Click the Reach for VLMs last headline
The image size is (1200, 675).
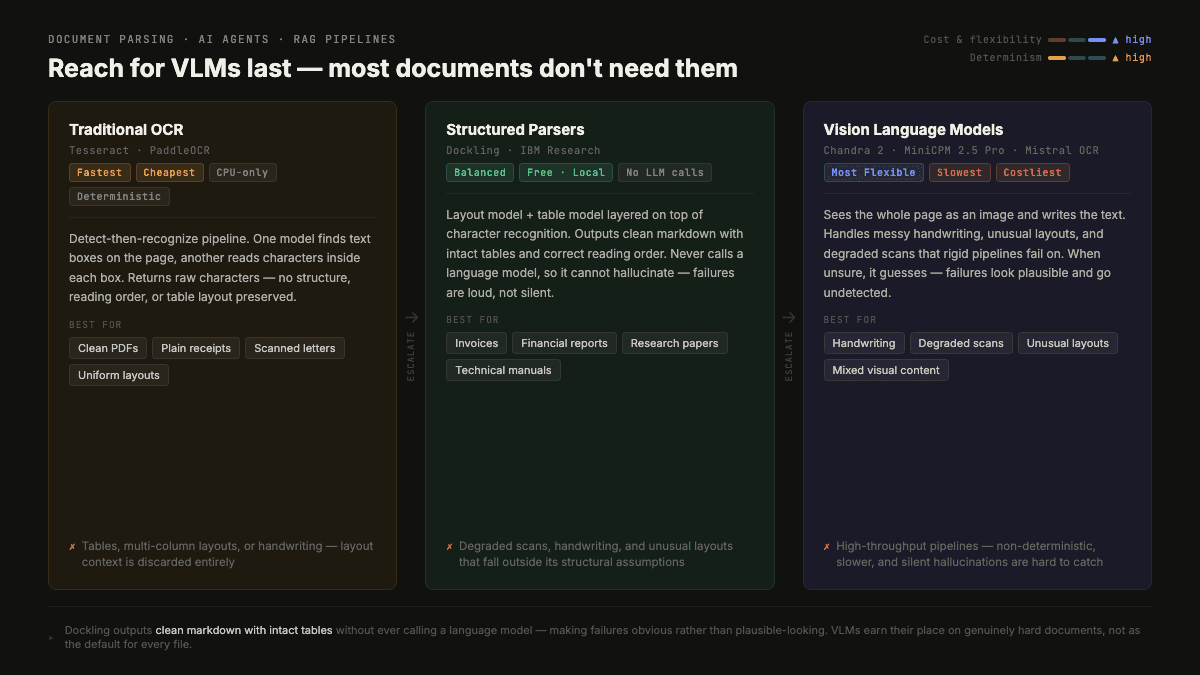393,68
